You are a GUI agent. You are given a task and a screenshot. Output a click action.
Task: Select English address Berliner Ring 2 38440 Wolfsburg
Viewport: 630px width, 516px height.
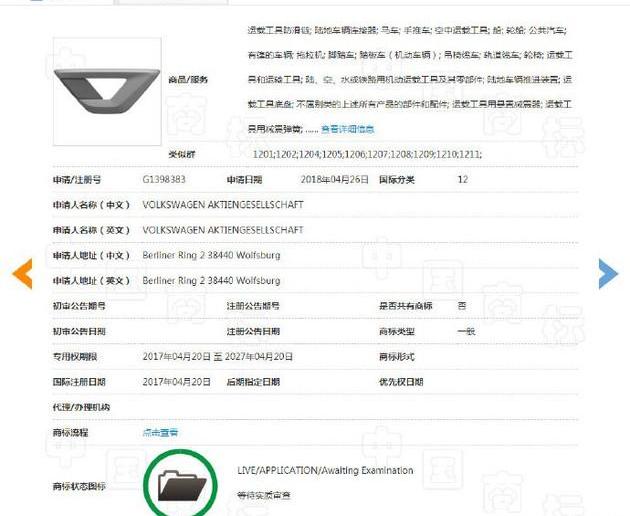(211, 281)
